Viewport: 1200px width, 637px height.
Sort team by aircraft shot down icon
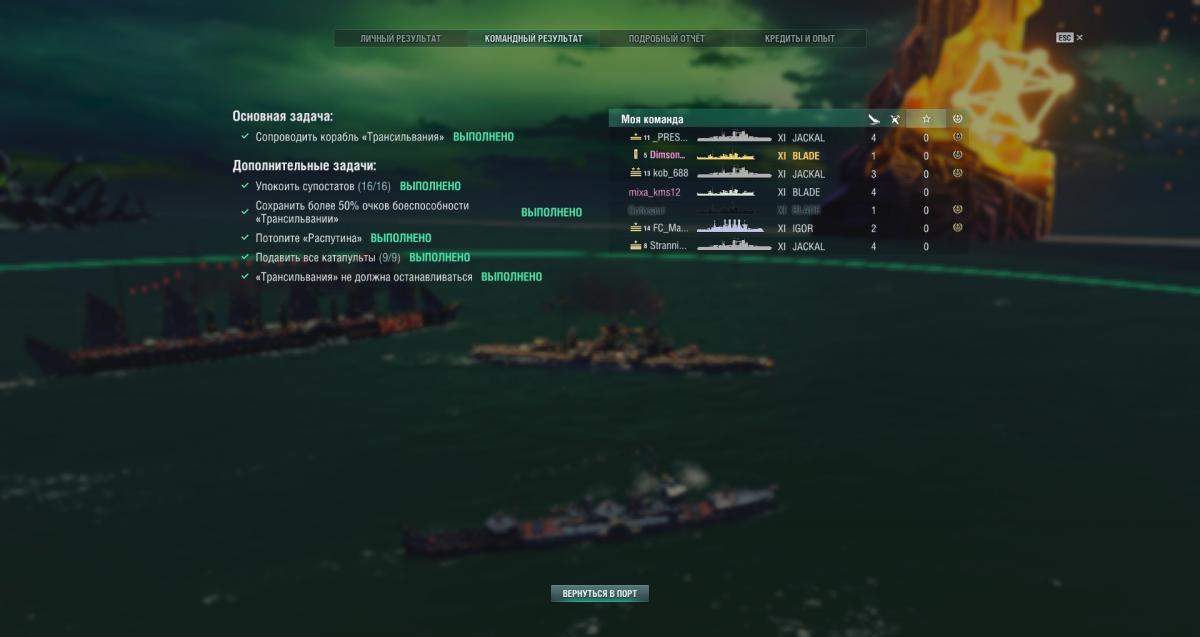pyautogui.click(x=896, y=119)
